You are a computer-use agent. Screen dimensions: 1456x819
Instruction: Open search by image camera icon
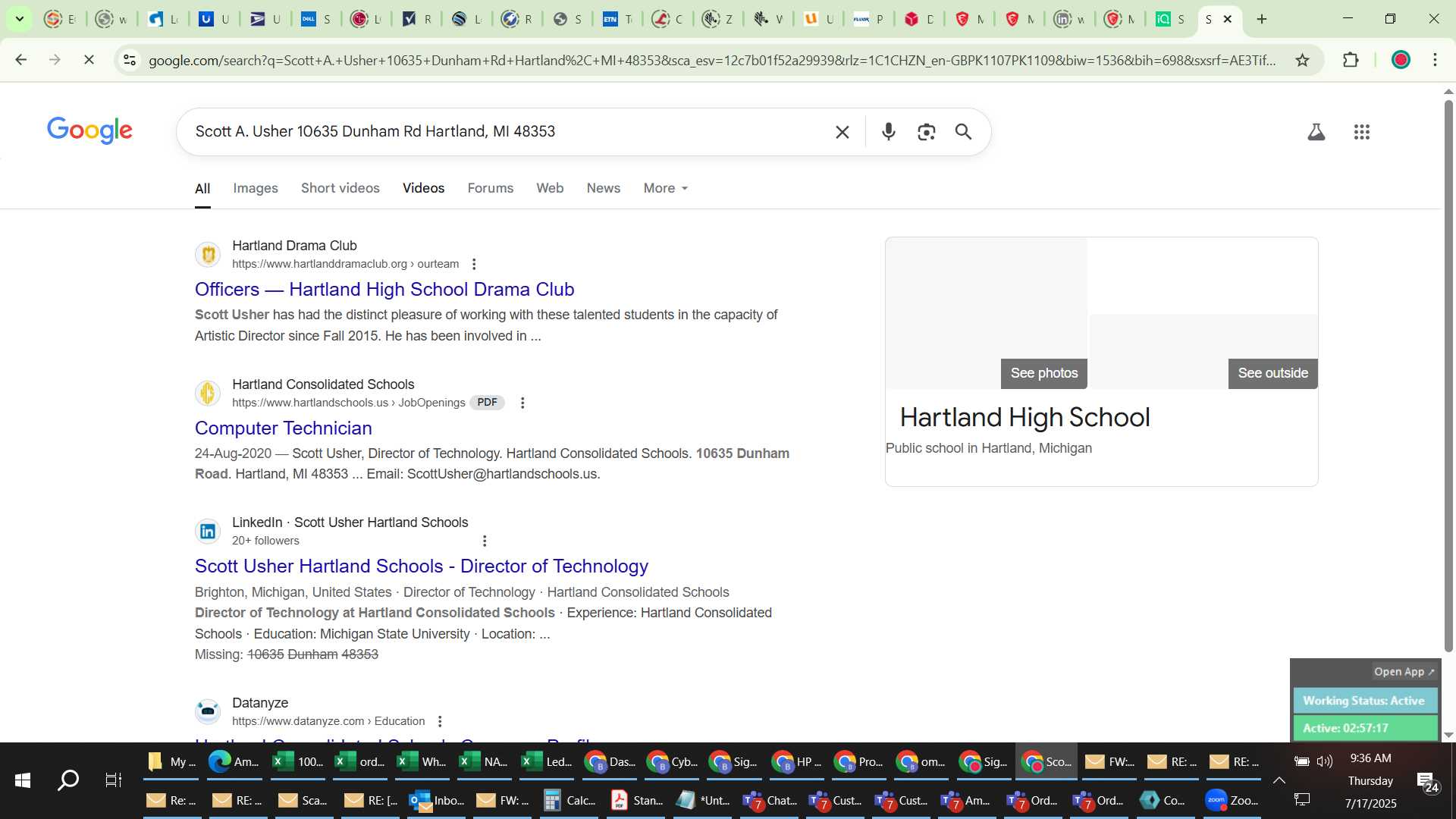pyautogui.click(x=926, y=132)
